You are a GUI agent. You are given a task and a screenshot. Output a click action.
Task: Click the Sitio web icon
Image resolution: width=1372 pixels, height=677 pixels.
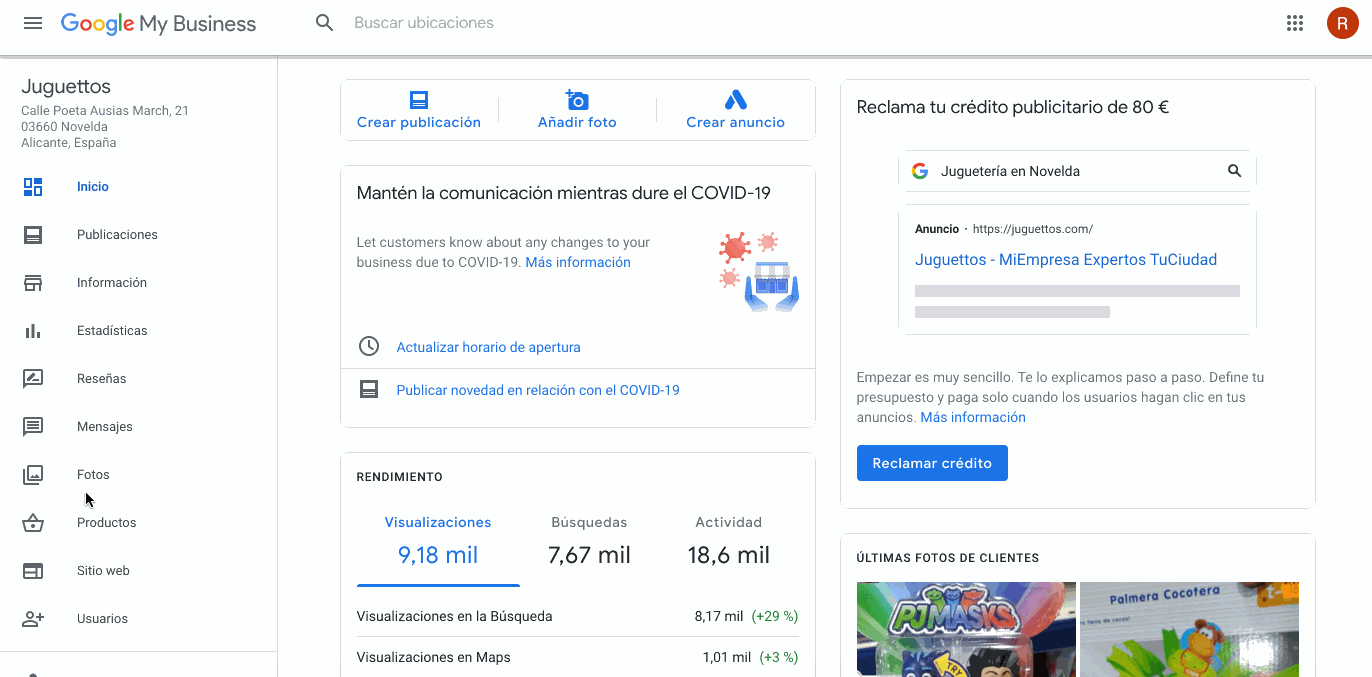(33, 571)
